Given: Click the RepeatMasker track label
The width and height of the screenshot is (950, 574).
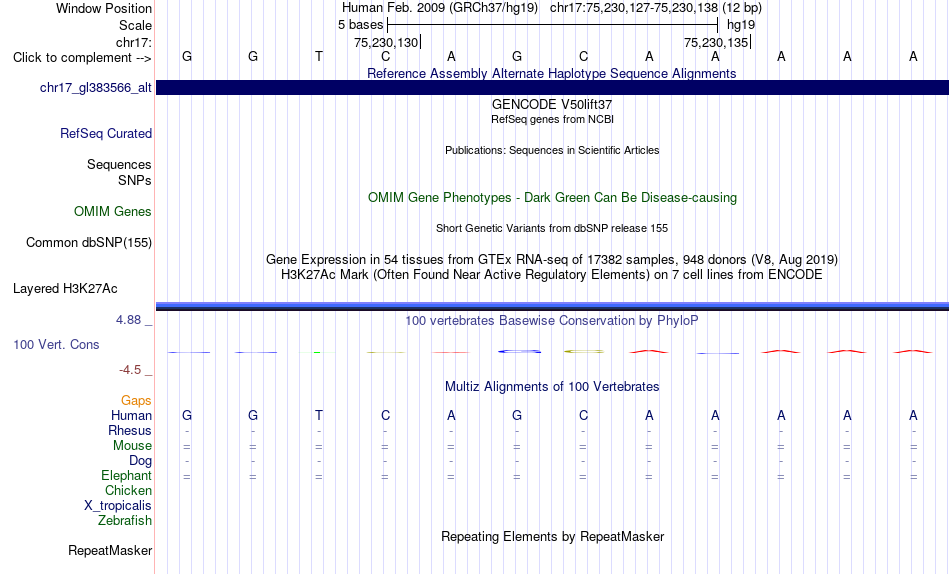Looking at the screenshot, I should coord(110,550).
